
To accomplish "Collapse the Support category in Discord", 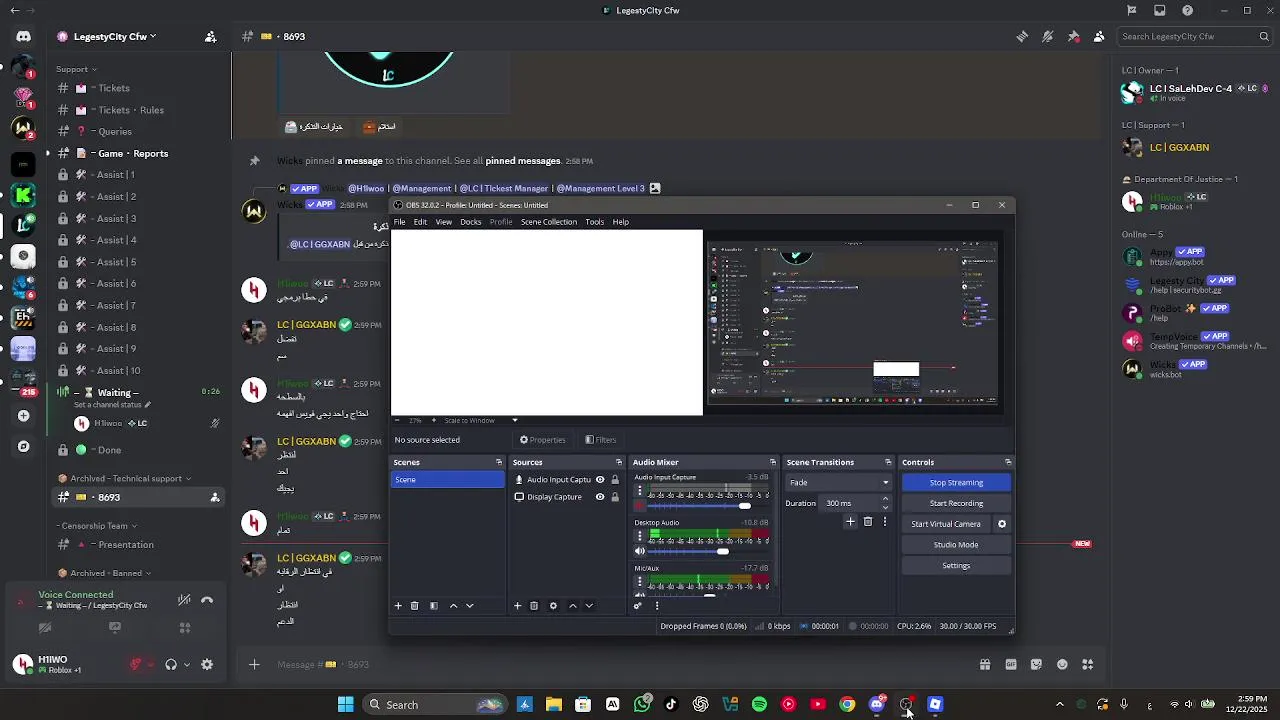I will (x=76, y=69).
